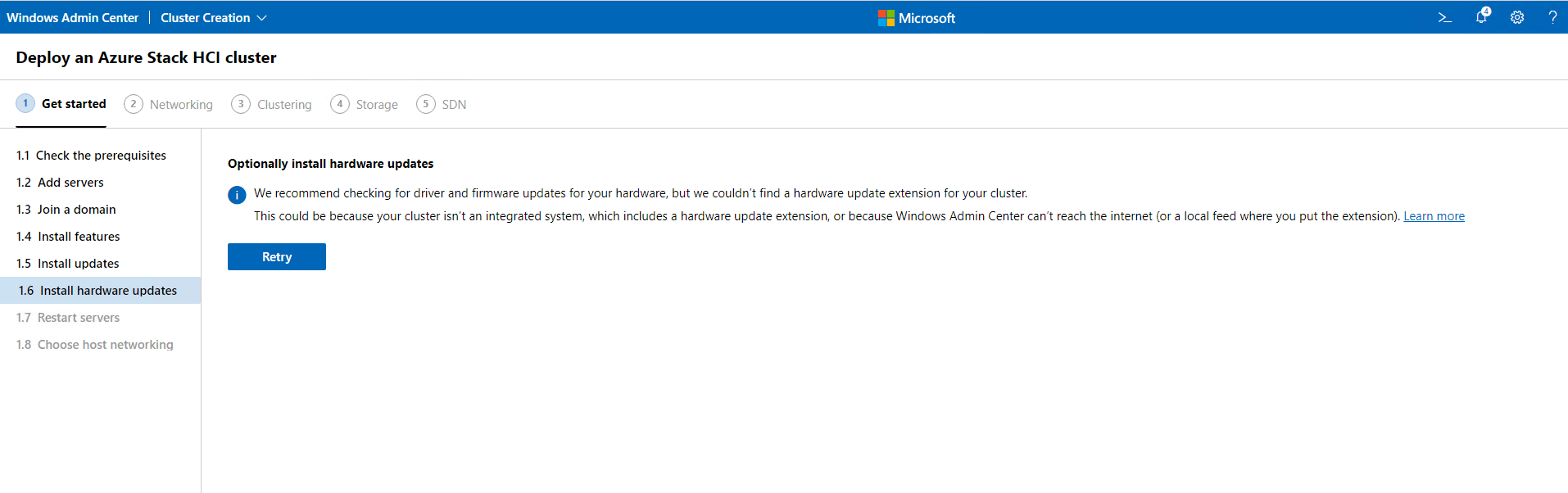This screenshot has height=493, width=1568.
Task: Select step 1.5 Install updates
Action: (78, 264)
